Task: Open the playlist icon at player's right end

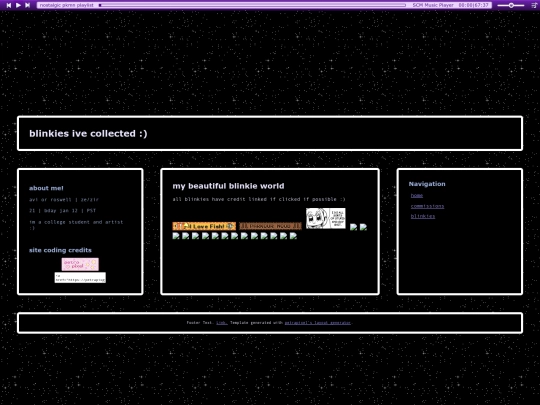Action: click(534, 5)
